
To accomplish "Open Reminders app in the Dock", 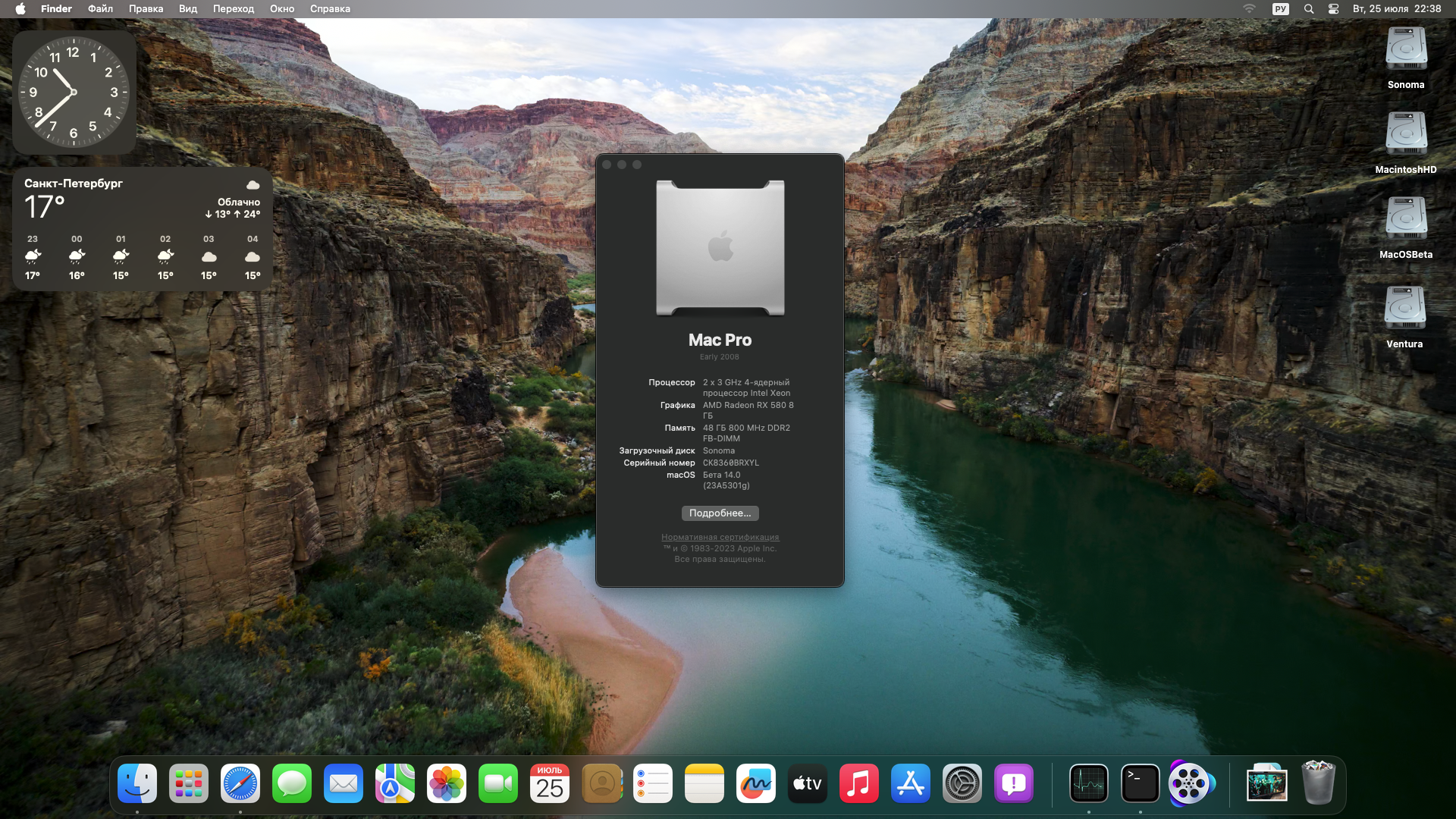I will click(x=653, y=783).
